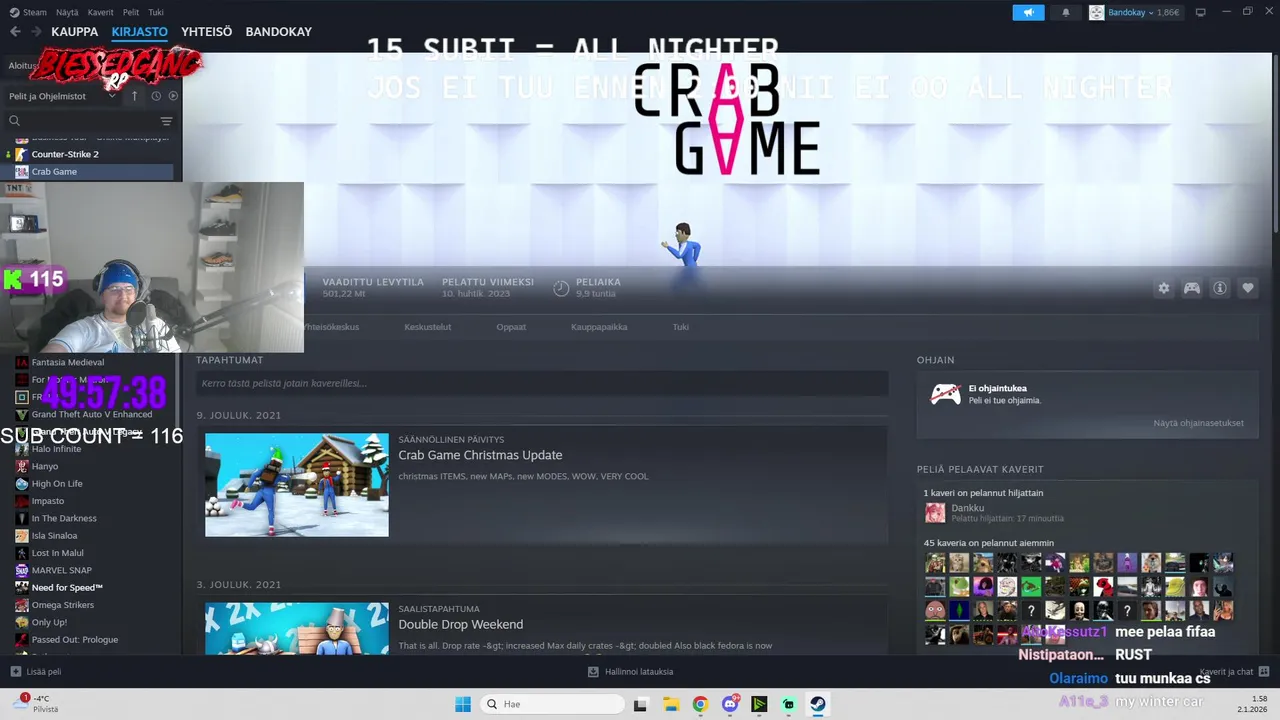Go forward with the right arrow

click(35, 32)
